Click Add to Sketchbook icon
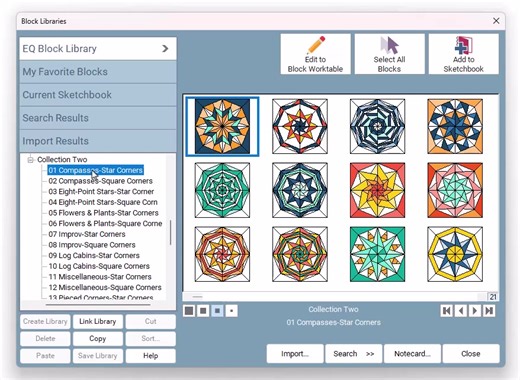This screenshot has height=380, width=520. 463,45
